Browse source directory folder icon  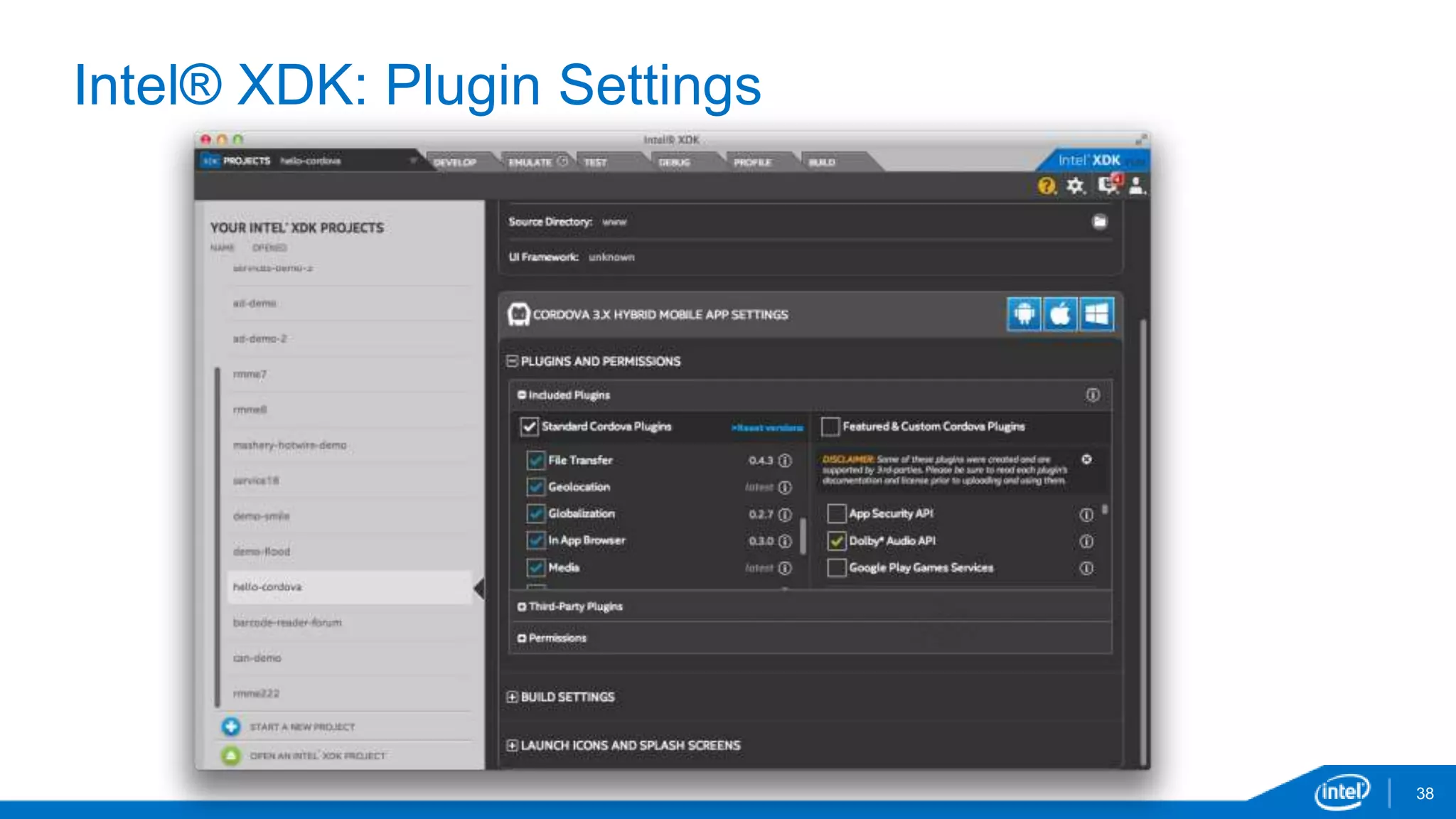point(1100,222)
